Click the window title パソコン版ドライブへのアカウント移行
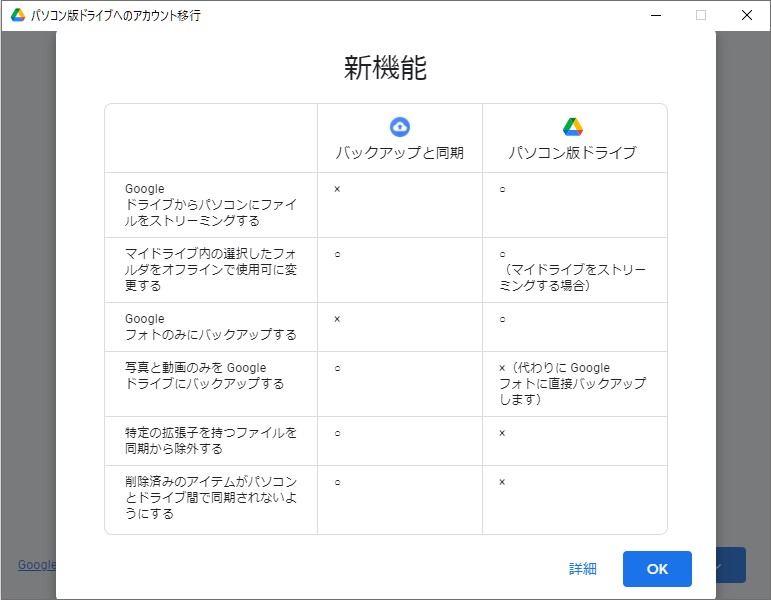 point(116,16)
